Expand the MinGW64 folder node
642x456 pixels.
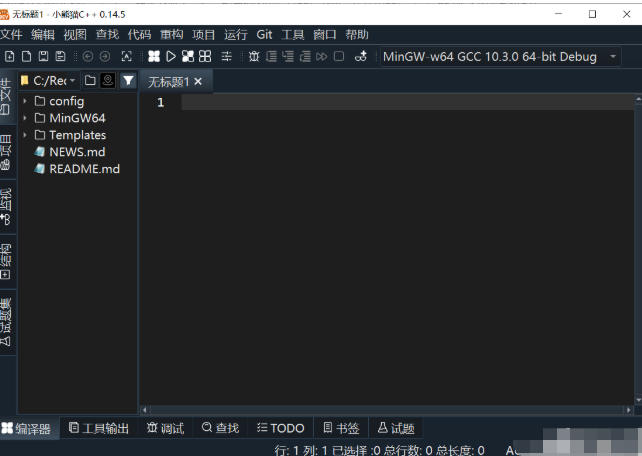click(25, 118)
